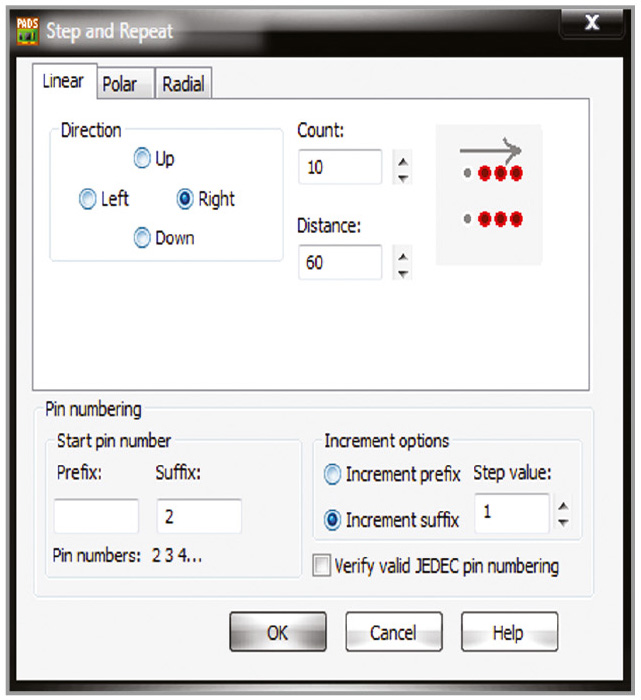
Task: Open Help for Step and Repeat
Action: tap(508, 632)
